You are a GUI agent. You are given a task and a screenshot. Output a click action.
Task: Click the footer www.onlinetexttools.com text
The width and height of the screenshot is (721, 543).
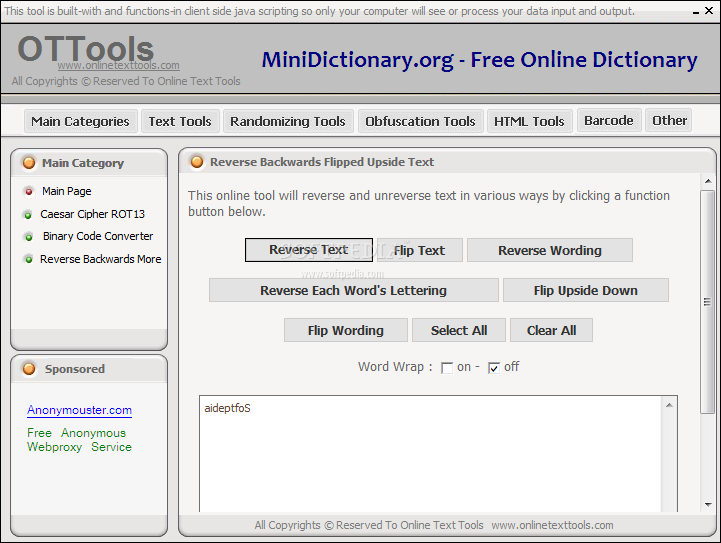[x=552, y=525]
